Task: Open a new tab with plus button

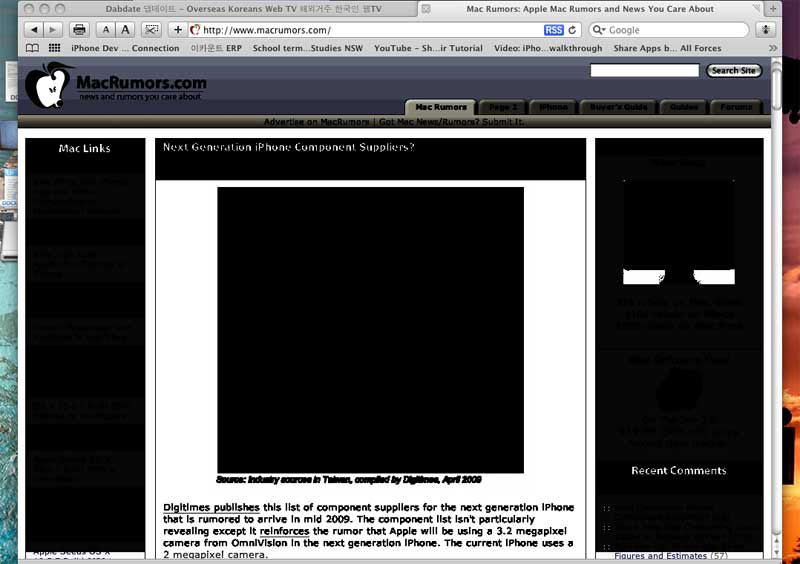Action: point(773,9)
